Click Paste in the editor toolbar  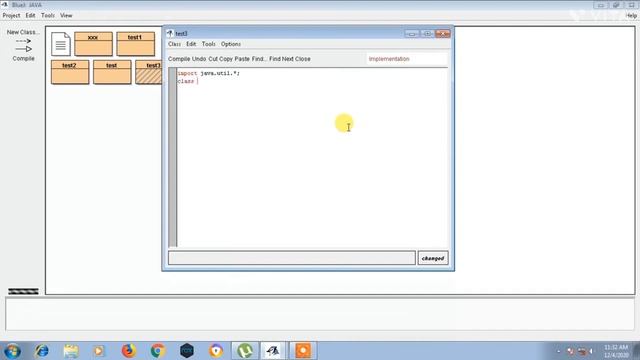(242, 59)
